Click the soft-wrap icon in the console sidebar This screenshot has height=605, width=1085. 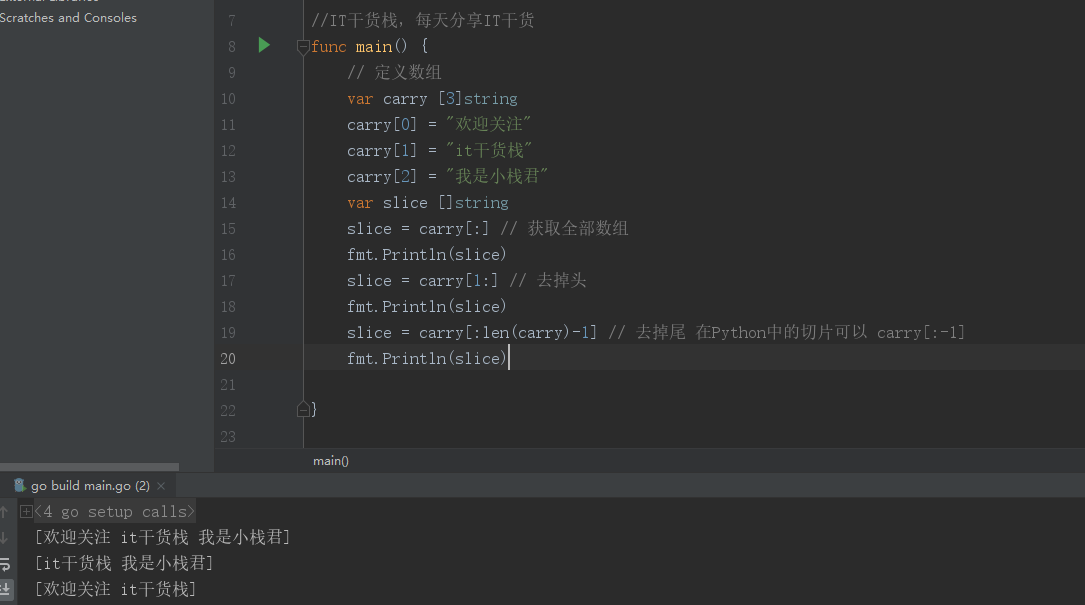[7, 563]
